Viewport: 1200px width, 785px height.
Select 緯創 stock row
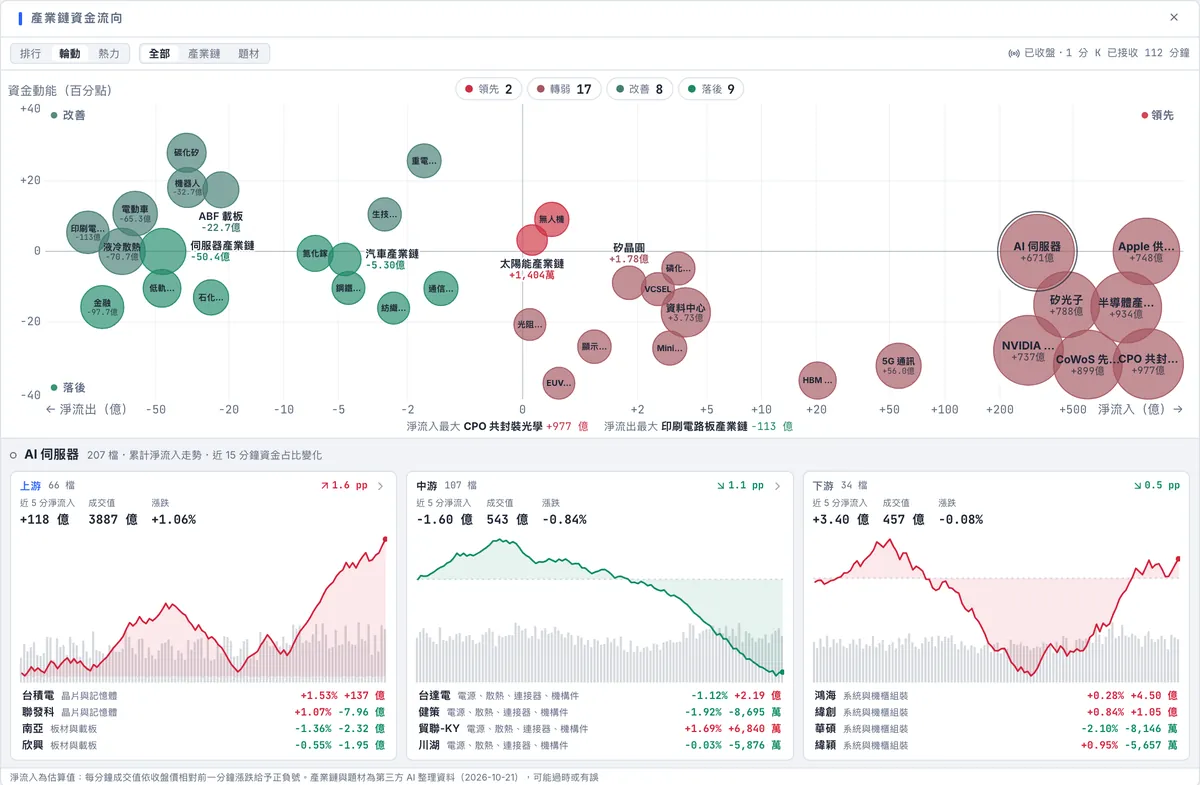pos(997,712)
